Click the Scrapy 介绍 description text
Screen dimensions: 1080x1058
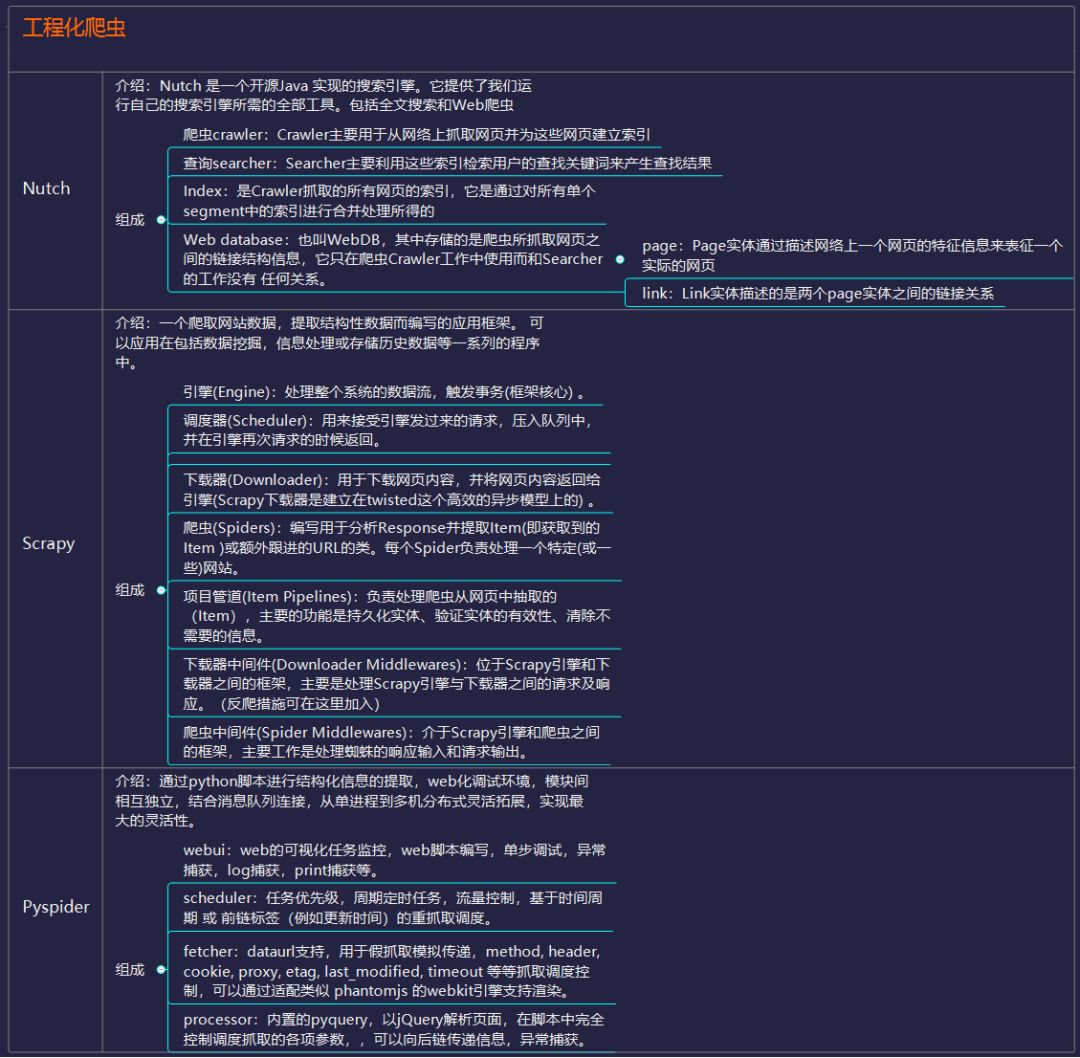[x=329, y=343]
